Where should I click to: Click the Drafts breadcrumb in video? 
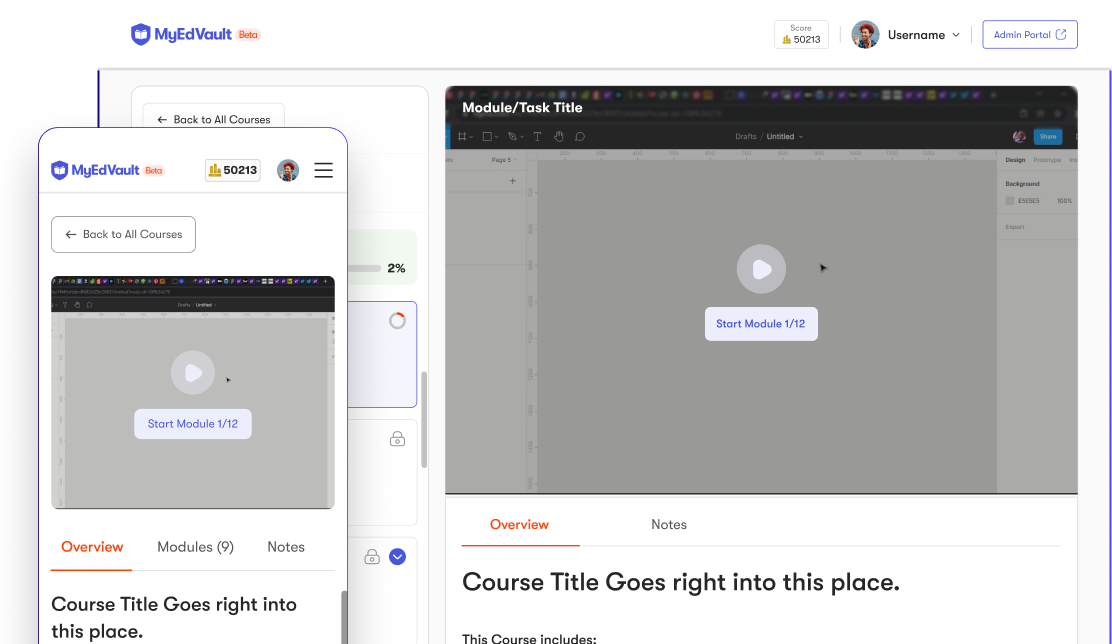[x=745, y=136]
